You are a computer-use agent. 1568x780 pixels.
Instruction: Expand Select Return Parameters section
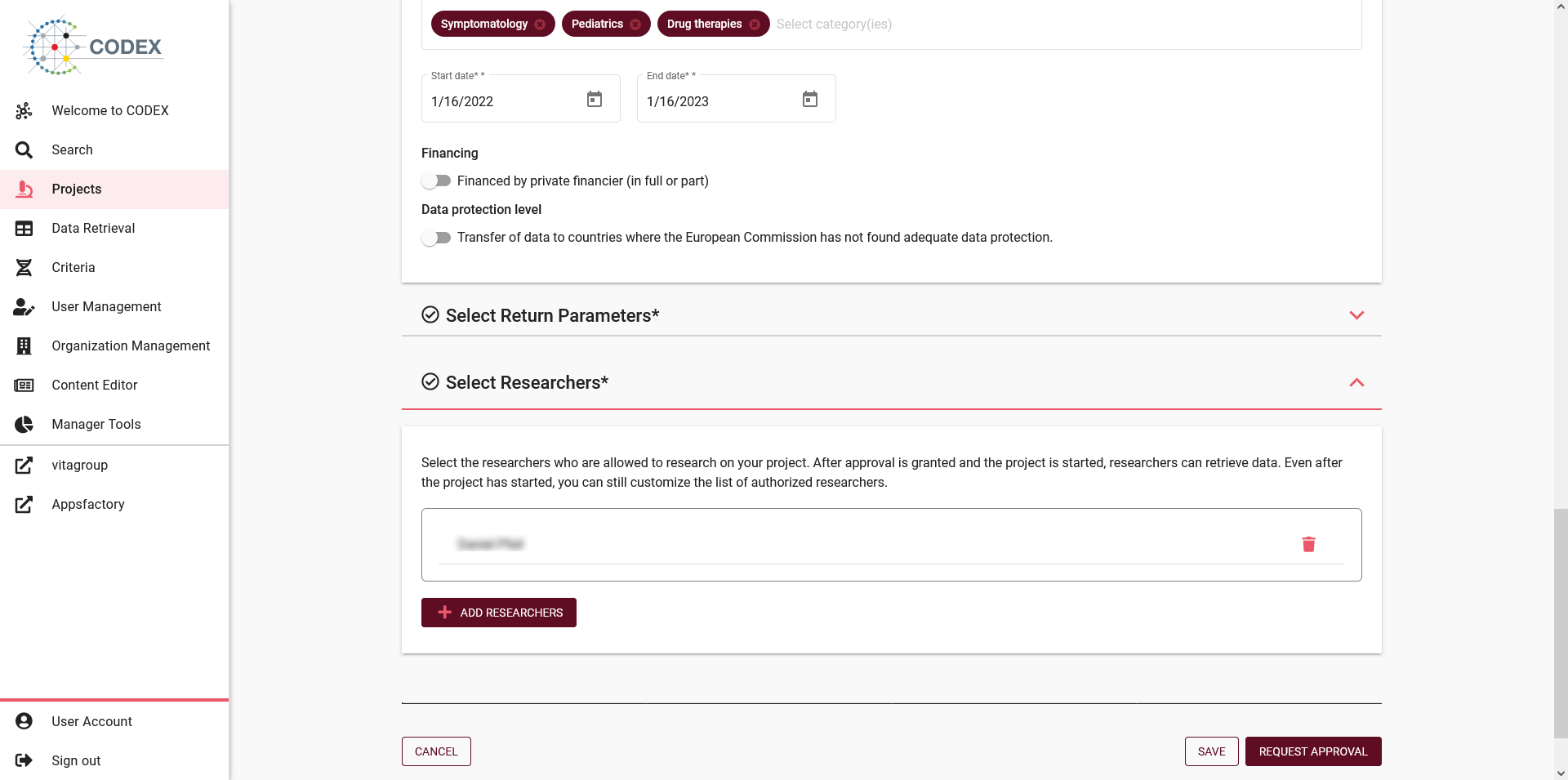891,315
